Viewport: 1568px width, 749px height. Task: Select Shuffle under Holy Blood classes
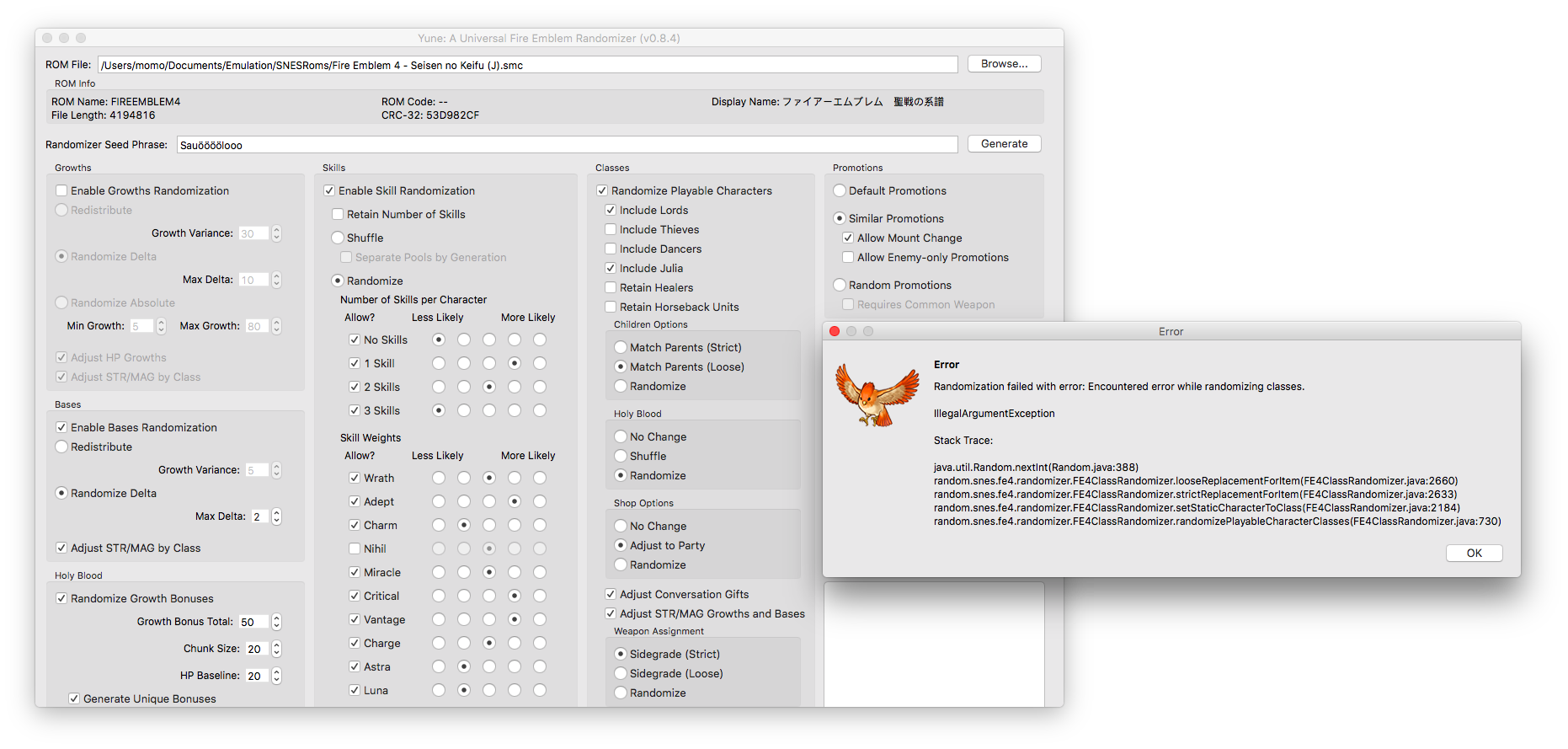pyautogui.click(x=621, y=456)
